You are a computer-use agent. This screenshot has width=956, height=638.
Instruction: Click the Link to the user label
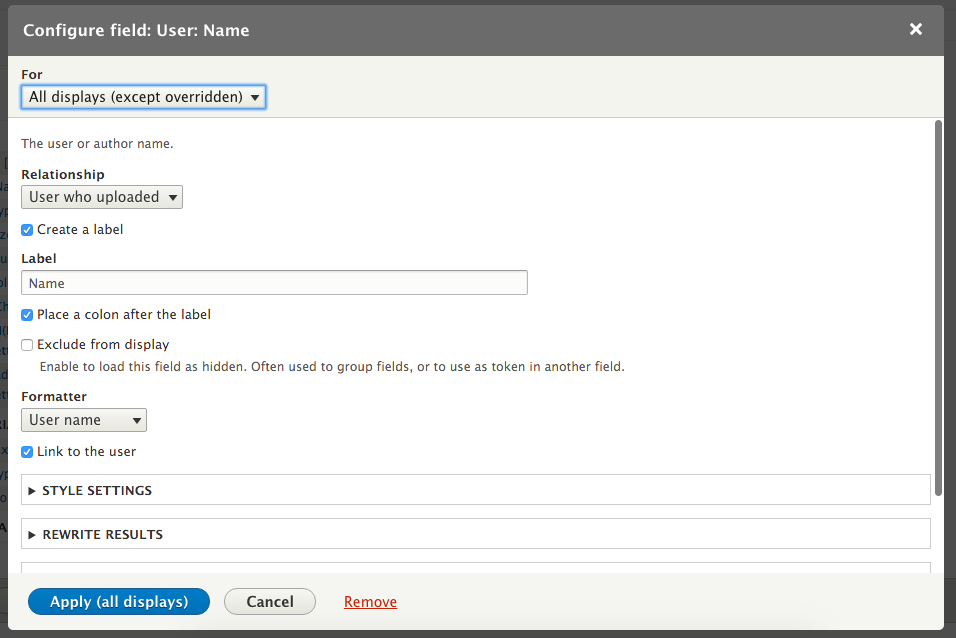pos(87,452)
